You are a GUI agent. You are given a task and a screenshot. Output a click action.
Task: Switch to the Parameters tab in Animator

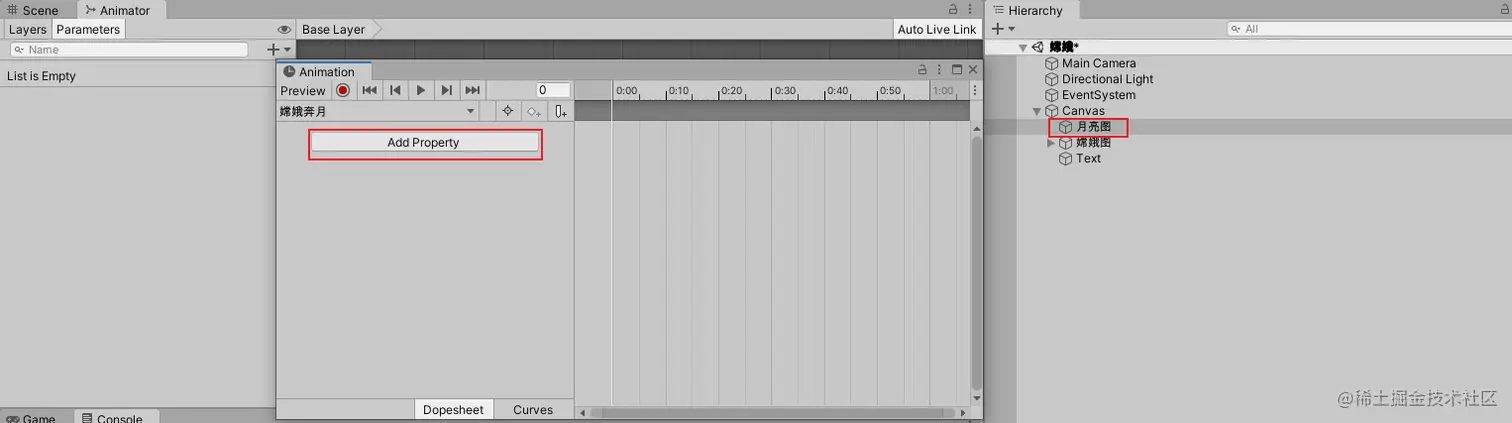click(88, 30)
